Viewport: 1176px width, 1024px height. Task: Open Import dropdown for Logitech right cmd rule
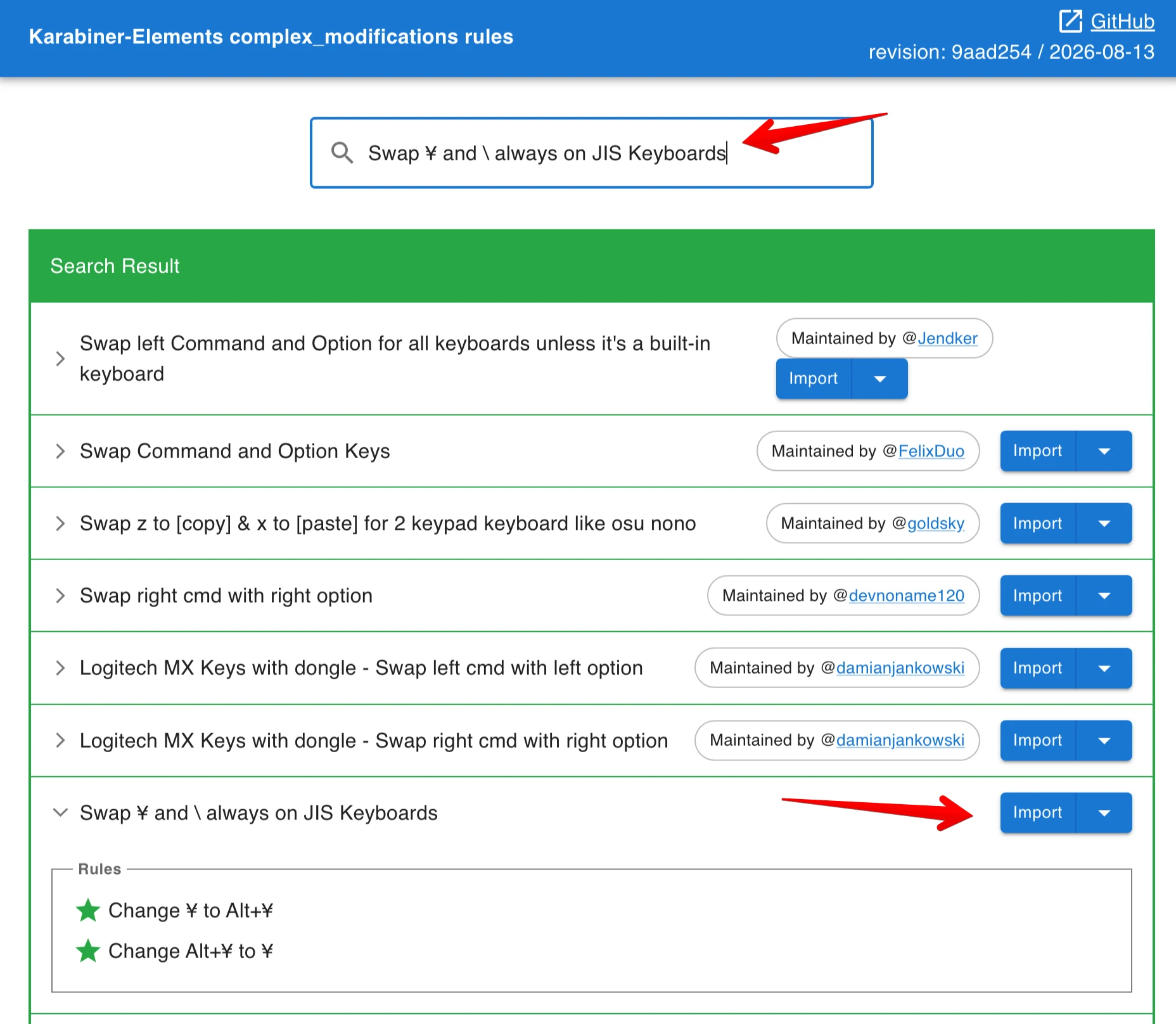pyautogui.click(x=1104, y=740)
